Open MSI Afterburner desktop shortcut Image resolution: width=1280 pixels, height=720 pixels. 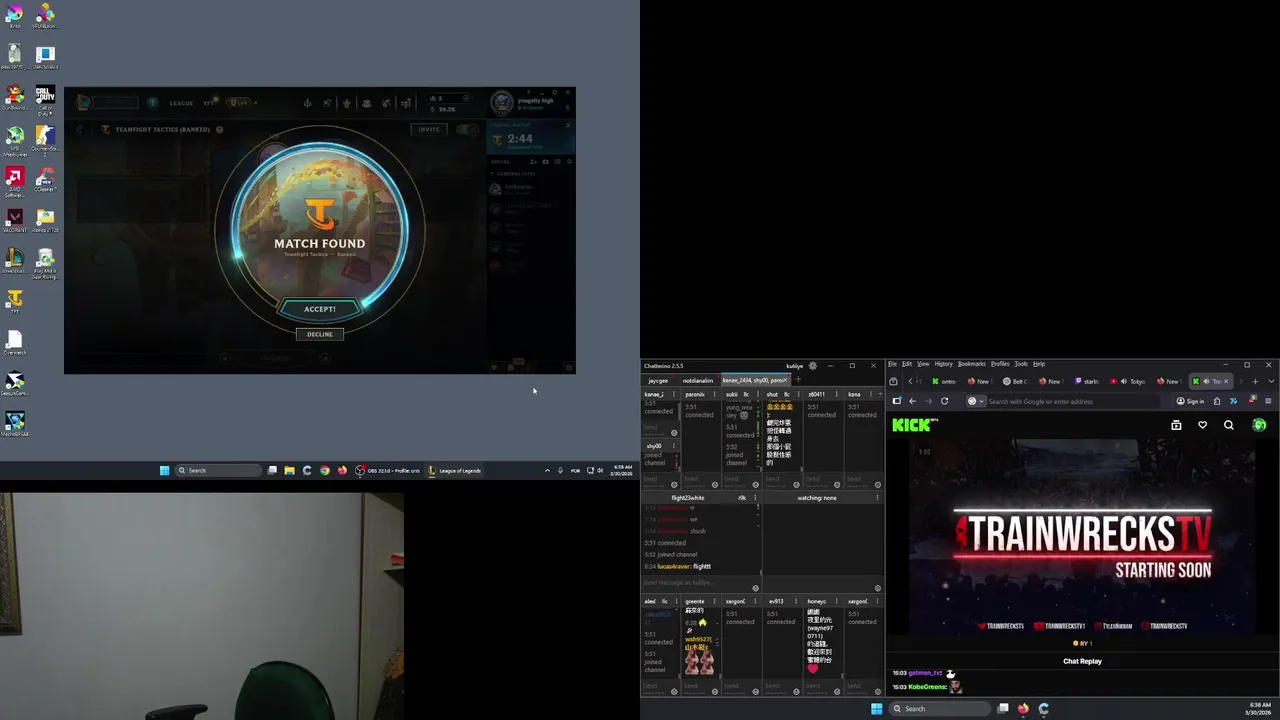pyautogui.click(x=14, y=140)
